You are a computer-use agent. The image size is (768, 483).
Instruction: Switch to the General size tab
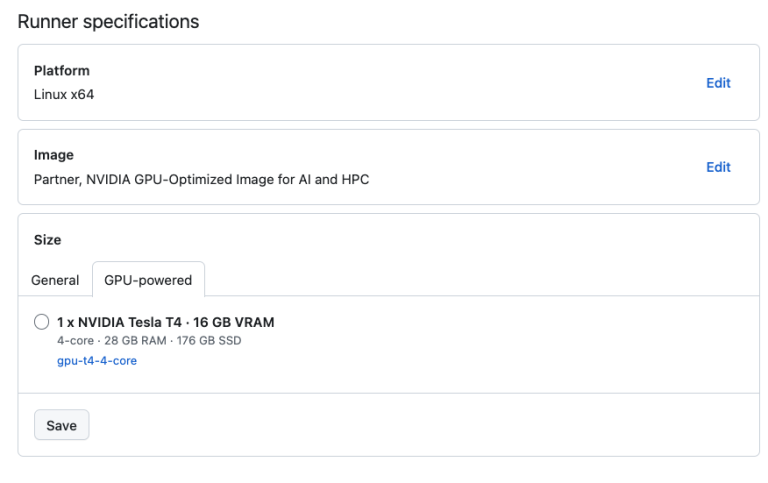pyautogui.click(x=55, y=280)
